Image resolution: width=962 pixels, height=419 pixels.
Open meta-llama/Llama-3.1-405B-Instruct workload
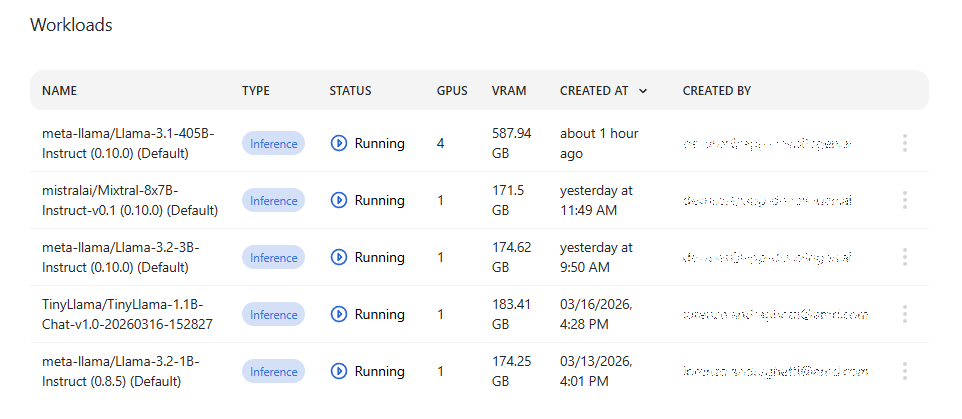point(128,143)
